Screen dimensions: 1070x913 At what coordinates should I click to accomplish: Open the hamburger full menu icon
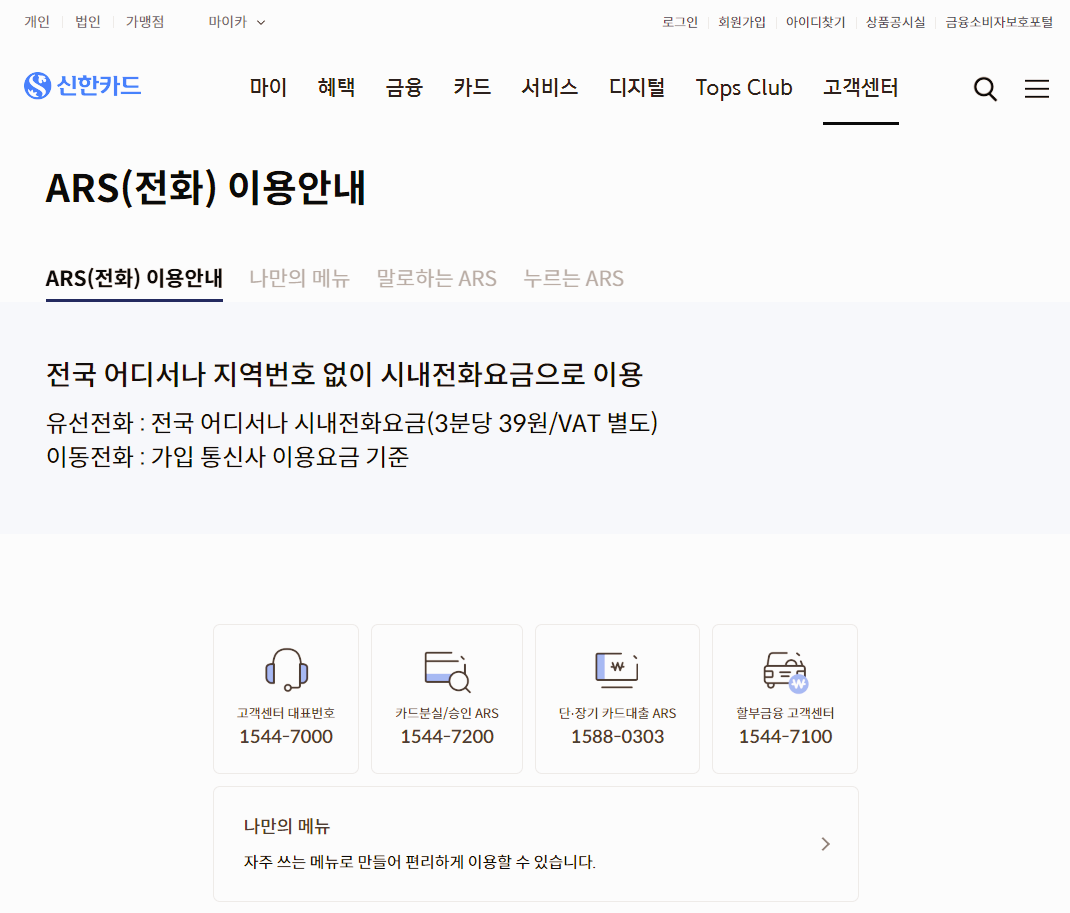(1037, 89)
